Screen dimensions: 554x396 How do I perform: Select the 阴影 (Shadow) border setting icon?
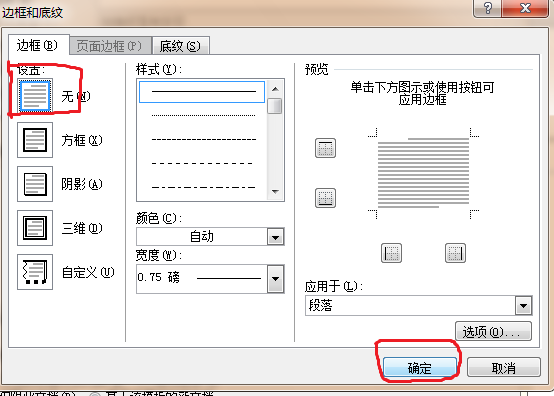click(35, 184)
